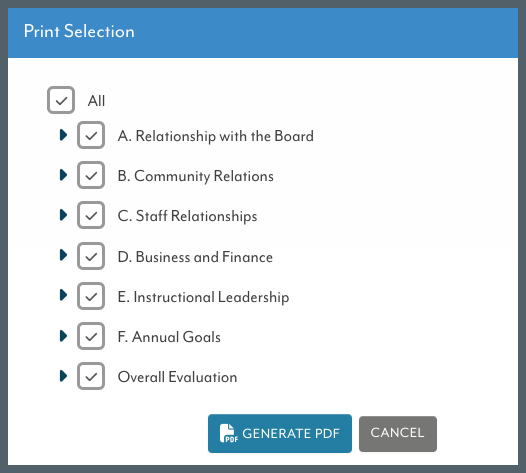Select the F. Annual Goals label
The height and width of the screenshot is (473, 526).
pos(169,337)
